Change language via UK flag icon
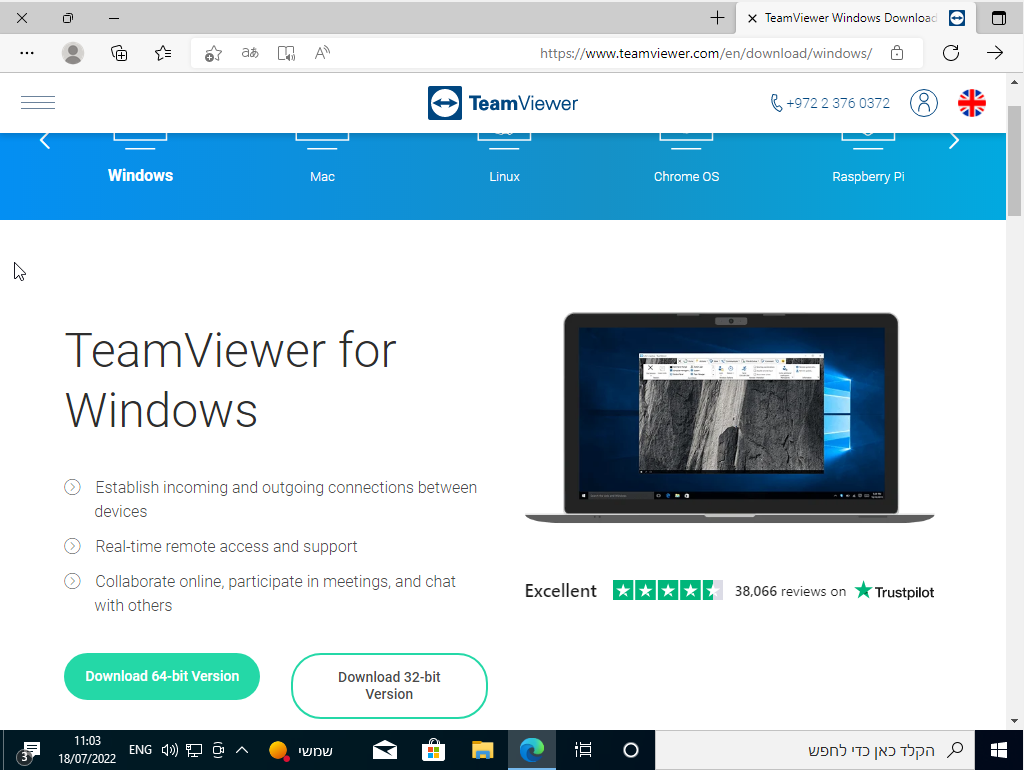Image resolution: width=1024 pixels, height=770 pixels. click(x=972, y=103)
